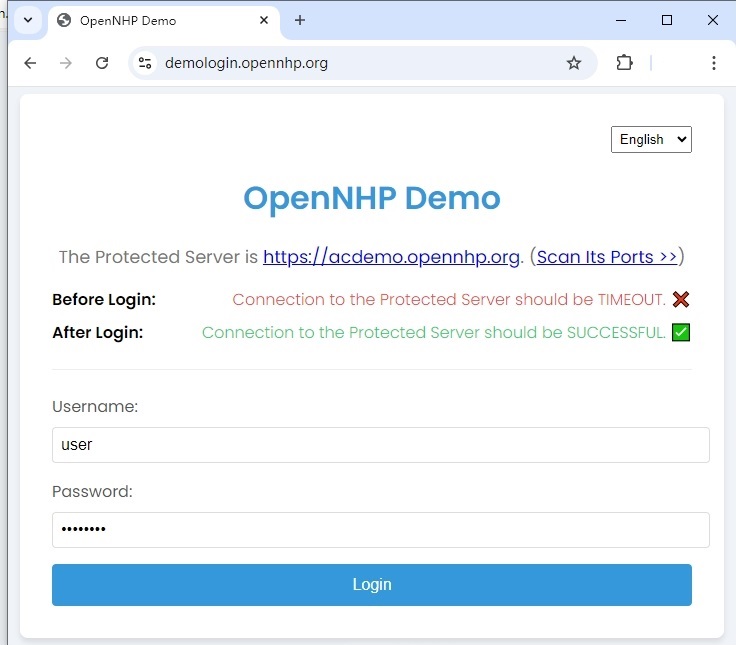
Task: Open the Extensions puzzle icon
Action: coord(624,63)
